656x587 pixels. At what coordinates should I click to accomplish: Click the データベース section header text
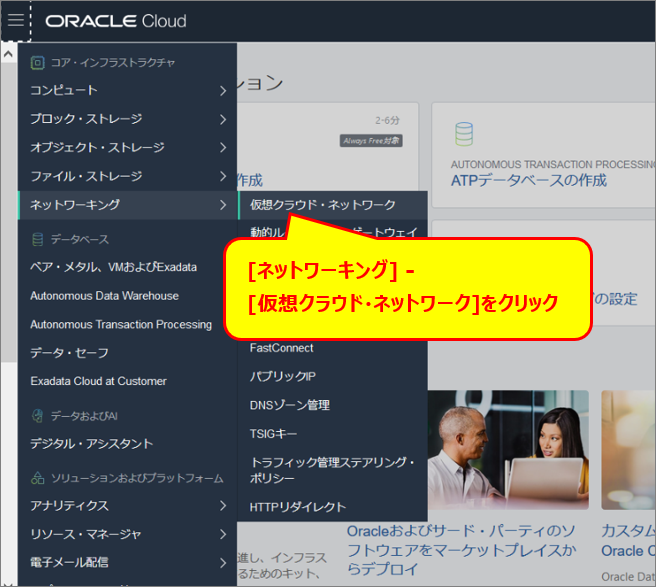pyautogui.click(x=79, y=239)
